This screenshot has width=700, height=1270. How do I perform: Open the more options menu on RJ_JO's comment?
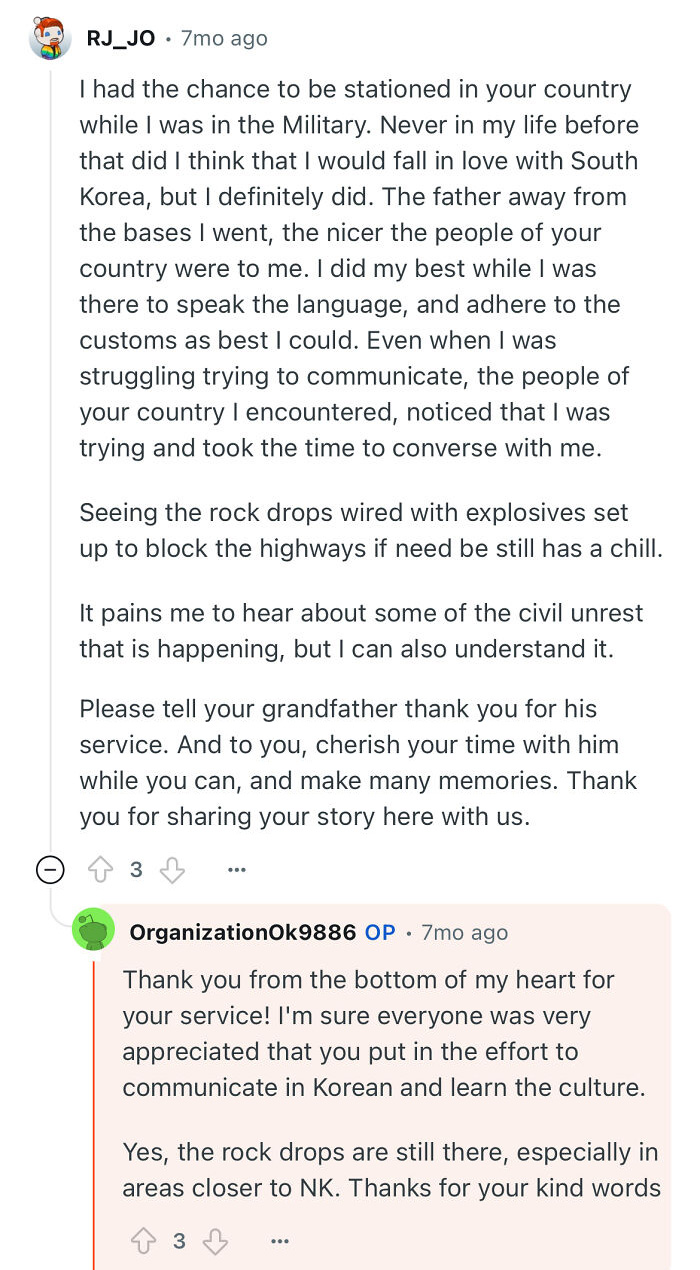[236, 870]
